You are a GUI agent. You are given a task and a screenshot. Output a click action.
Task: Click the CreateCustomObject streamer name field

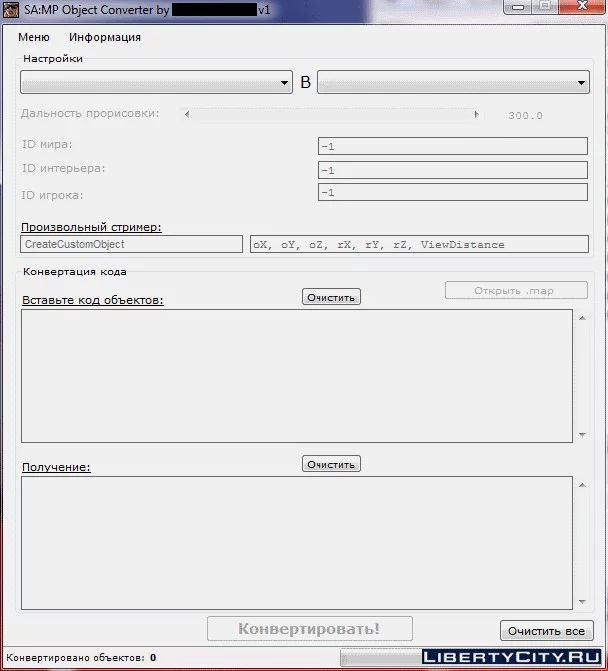click(131, 244)
